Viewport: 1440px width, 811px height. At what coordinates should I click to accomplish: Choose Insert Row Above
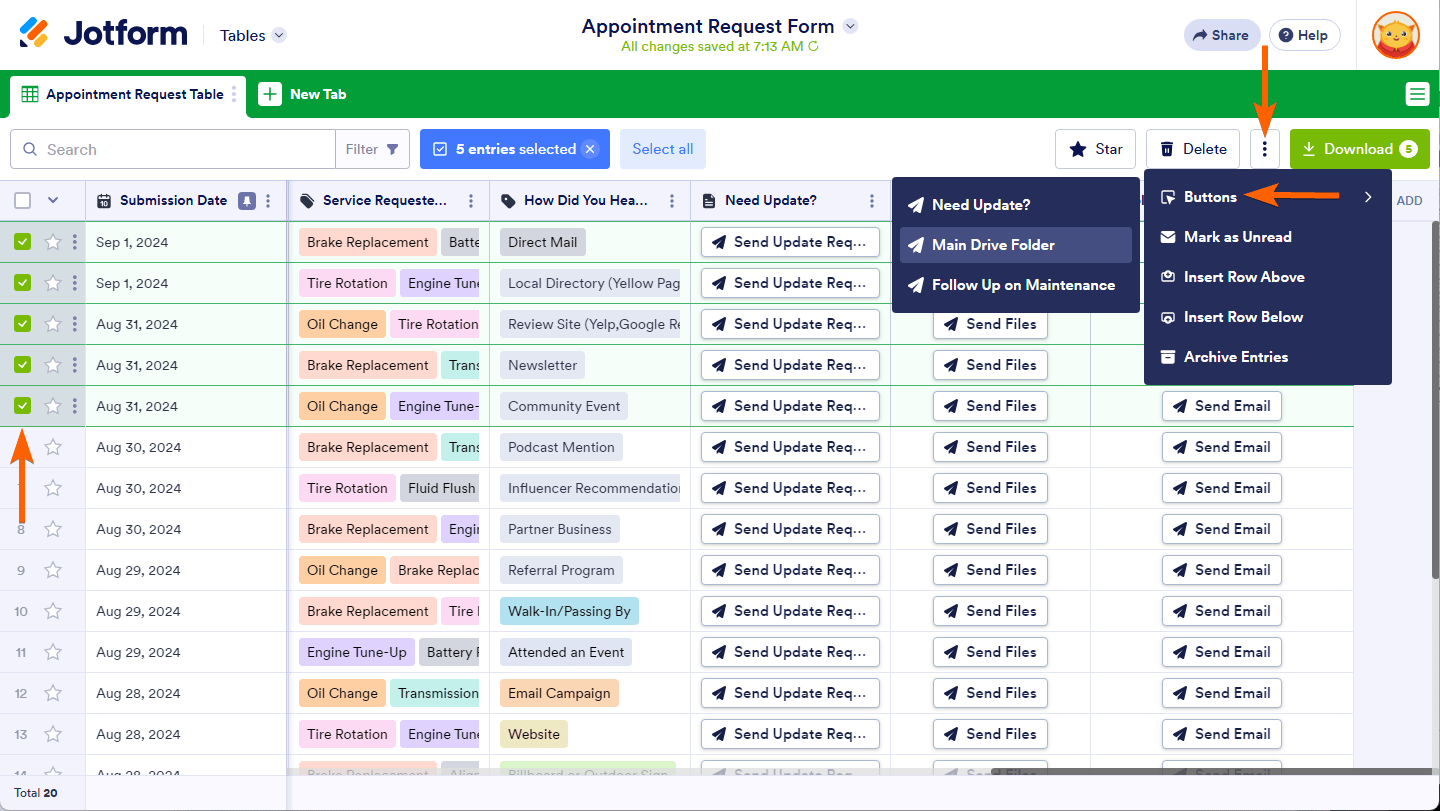point(1268,277)
